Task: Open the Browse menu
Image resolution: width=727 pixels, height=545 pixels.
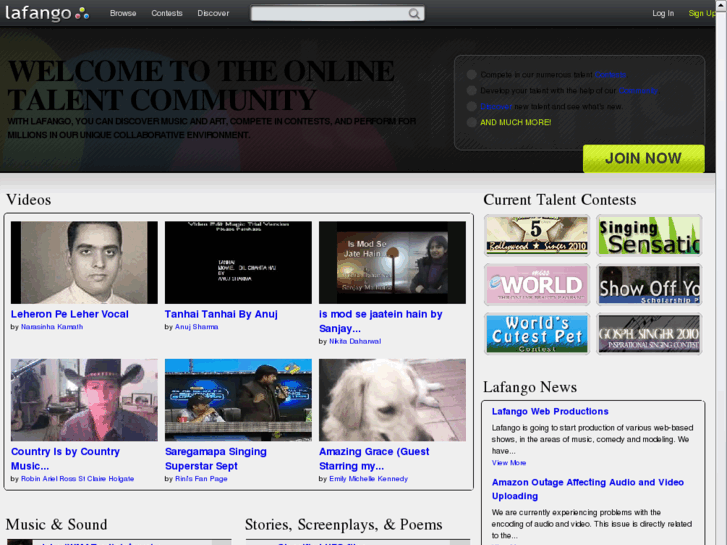Action: [x=123, y=13]
